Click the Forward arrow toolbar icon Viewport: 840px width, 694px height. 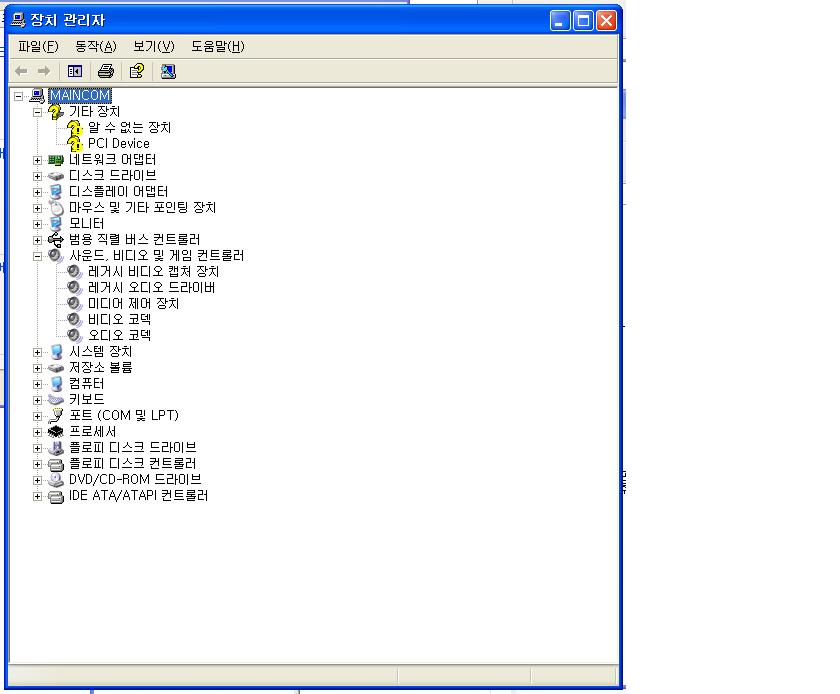click(44, 71)
